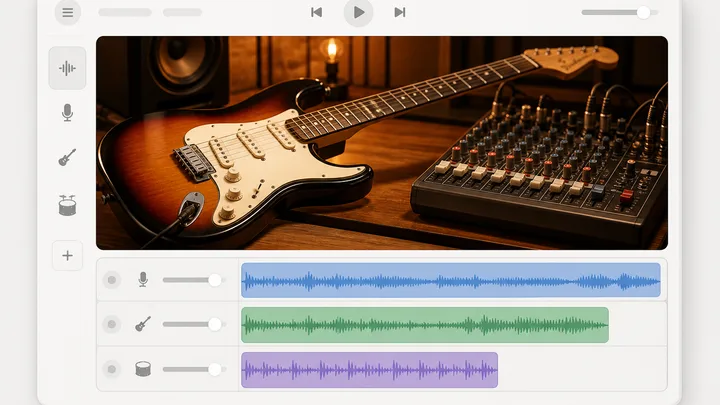
Task: Select the microphone tool in sidebar
Action: [x=68, y=113]
